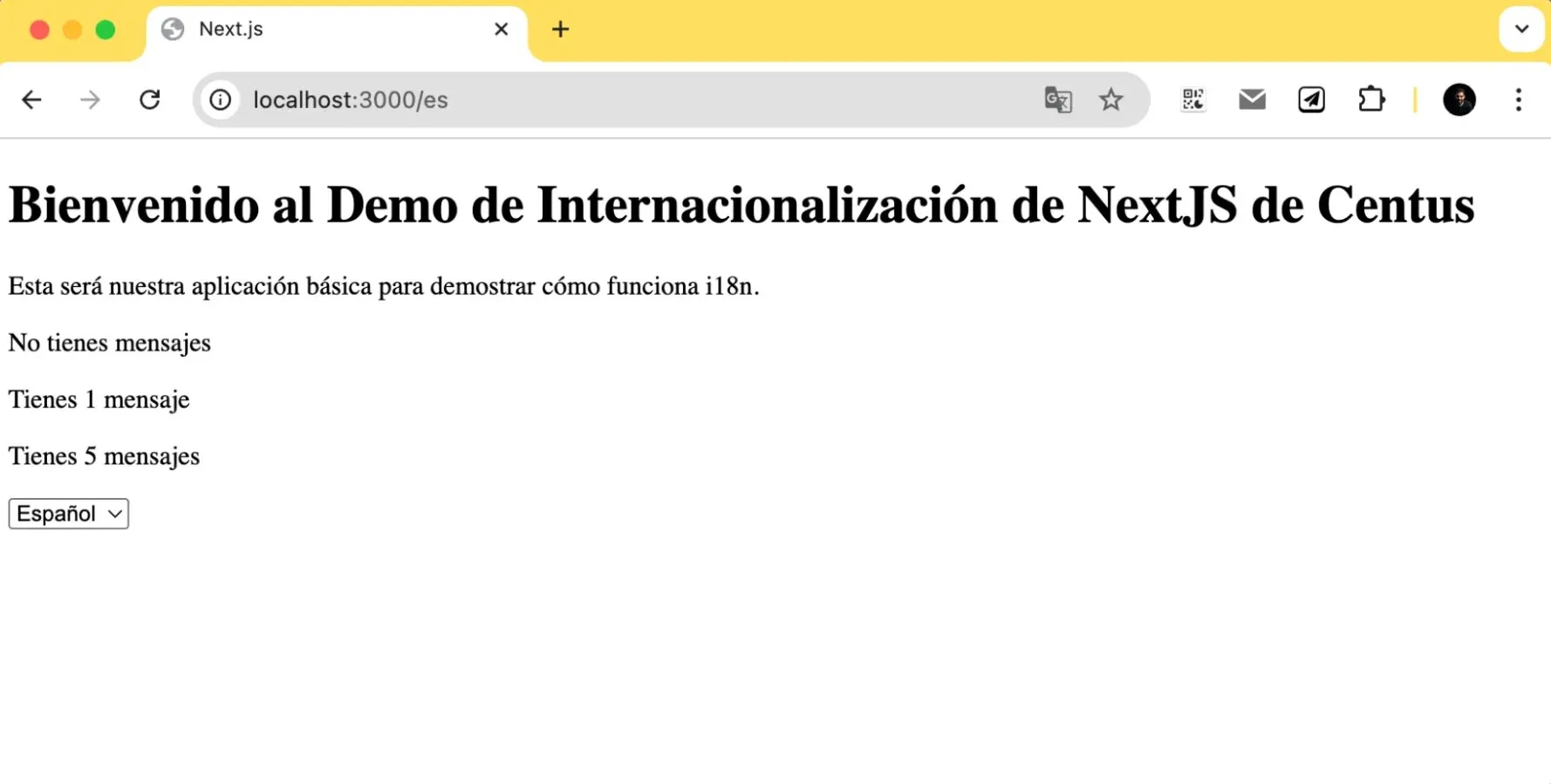Image resolution: width=1551 pixels, height=784 pixels.
Task: Select the Next.js browser tab
Action: tap(337, 31)
